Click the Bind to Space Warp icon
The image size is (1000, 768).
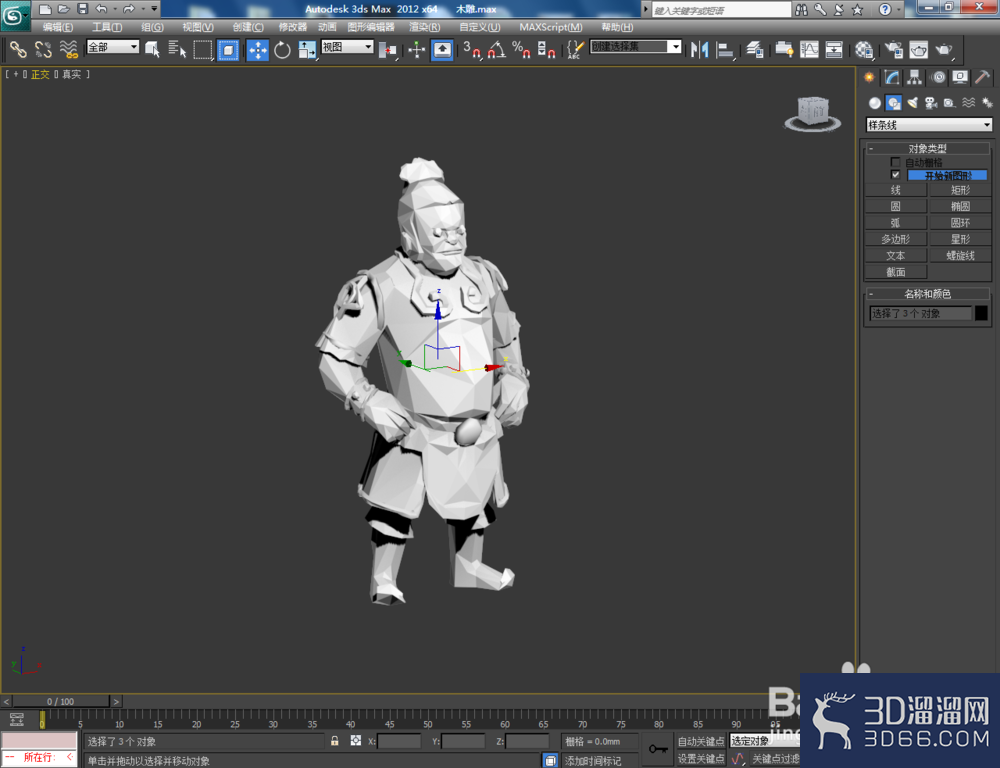[68, 49]
